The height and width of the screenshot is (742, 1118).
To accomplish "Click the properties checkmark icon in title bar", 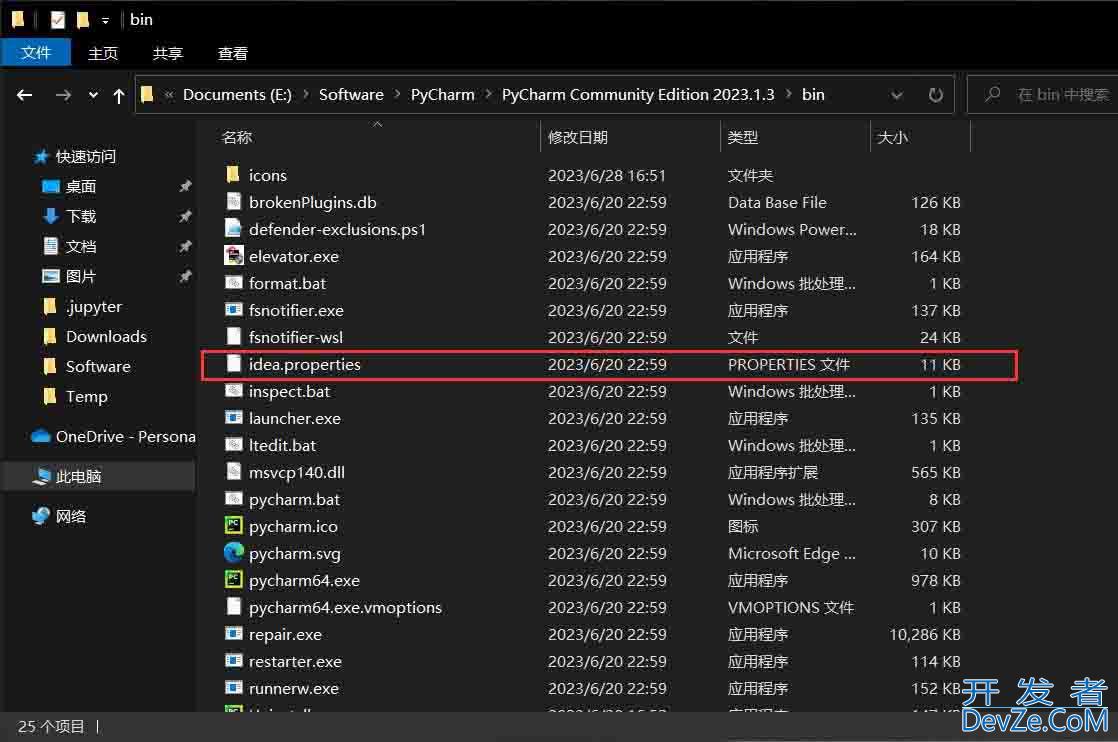I will tap(58, 20).
